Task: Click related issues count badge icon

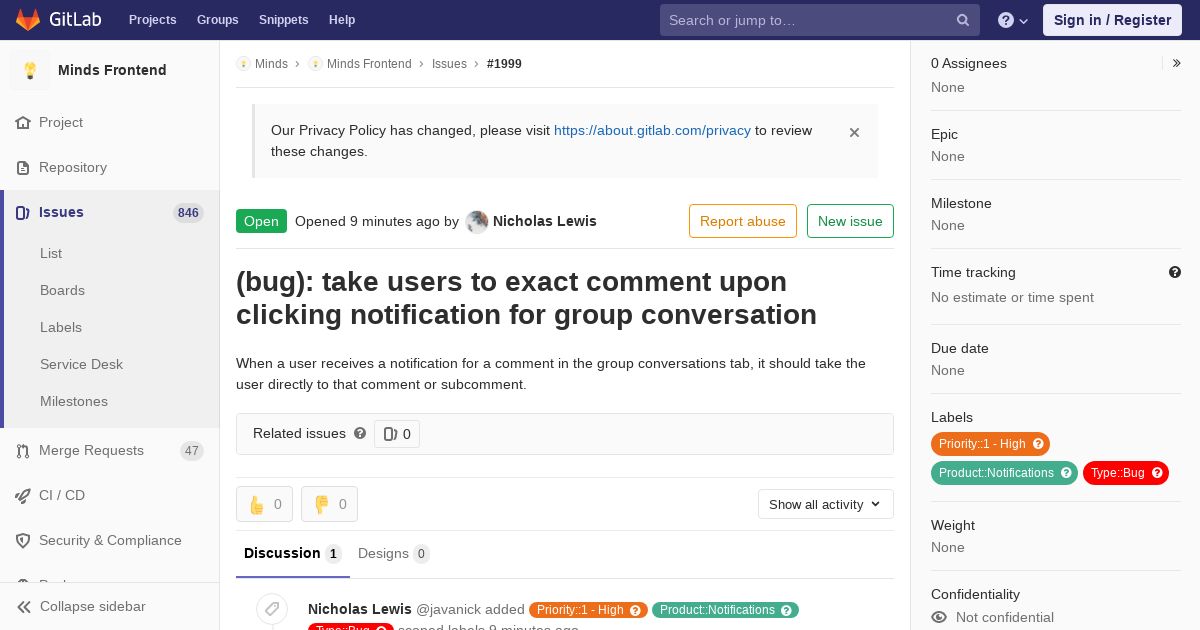Action: 397,434
